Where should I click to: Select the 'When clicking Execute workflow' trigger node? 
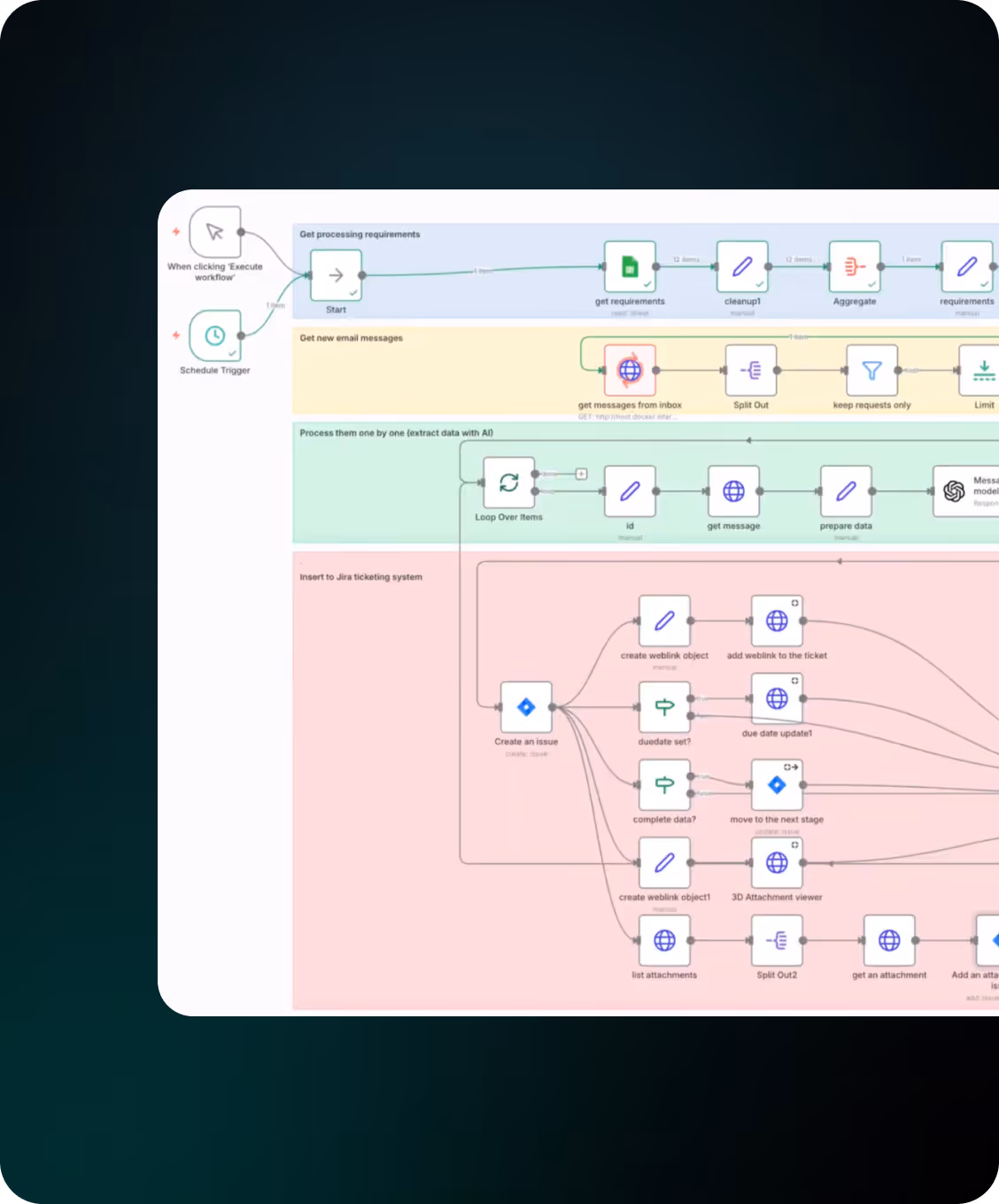point(215,232)
